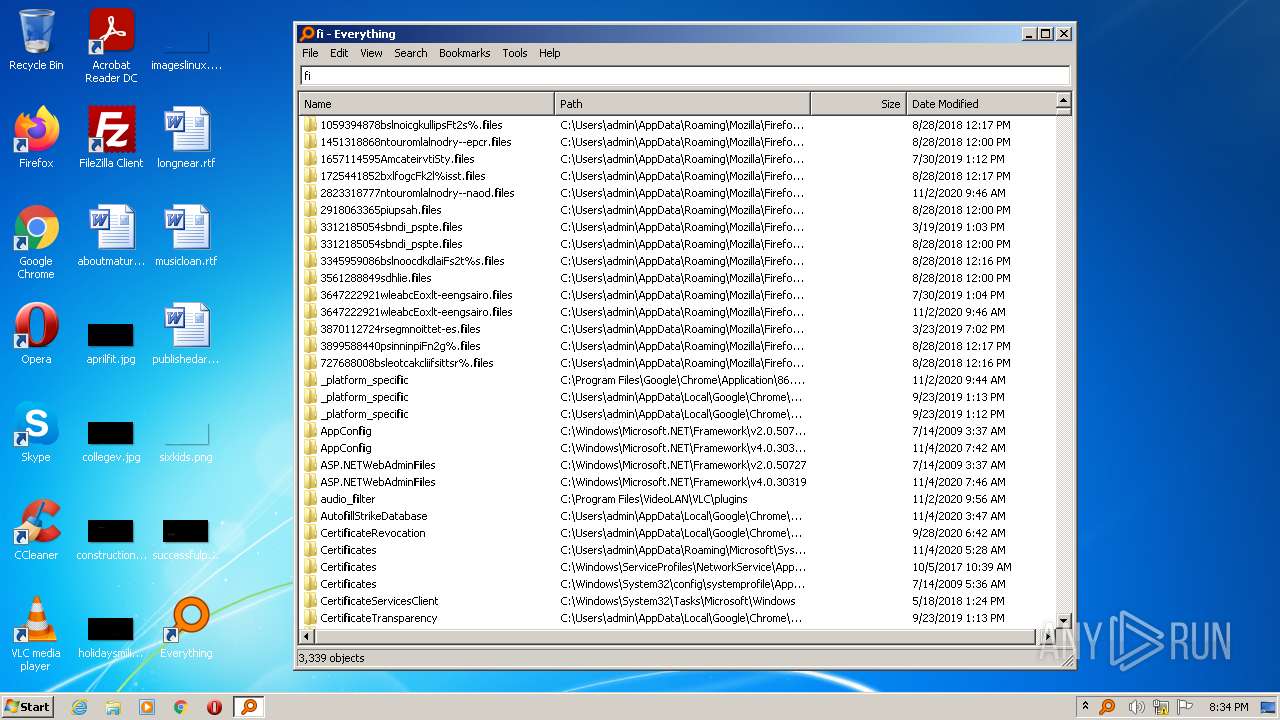
Task: Sort results by Path column header
Action: pos(682,103)
